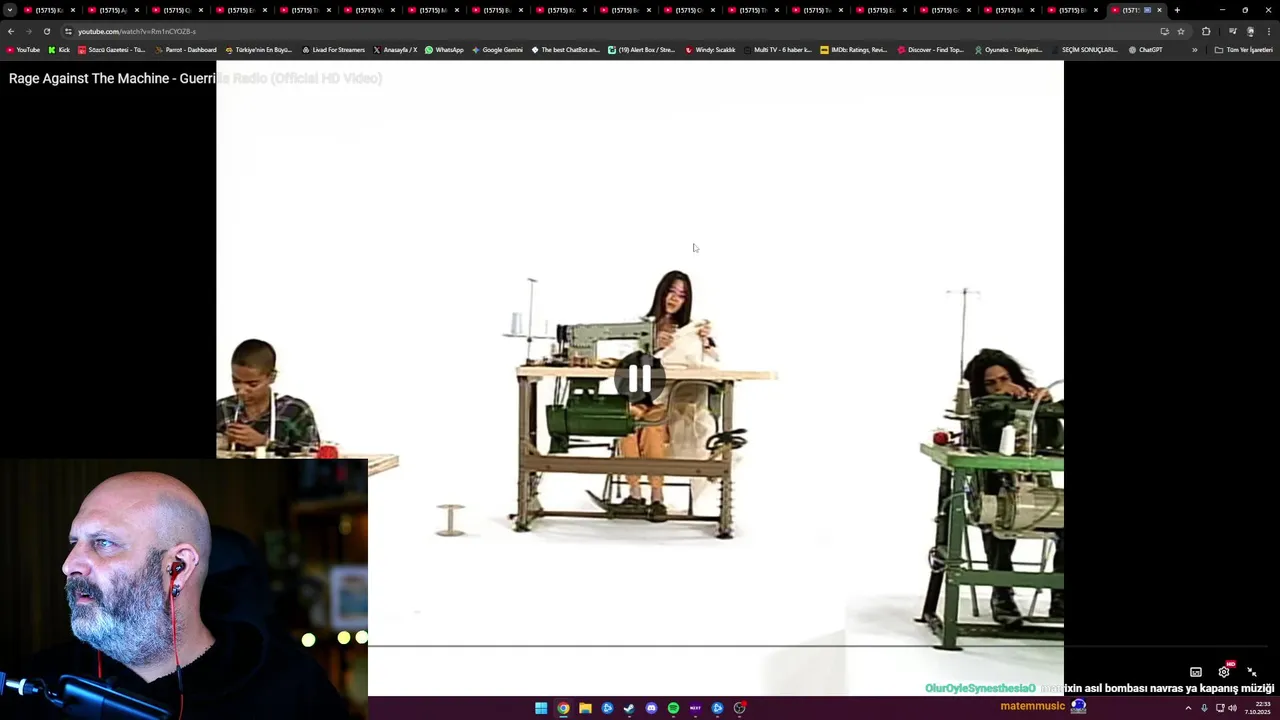Screen dimensions: 1280x720
Task: Open Steam from the taskbar
Action: [629, 708]
